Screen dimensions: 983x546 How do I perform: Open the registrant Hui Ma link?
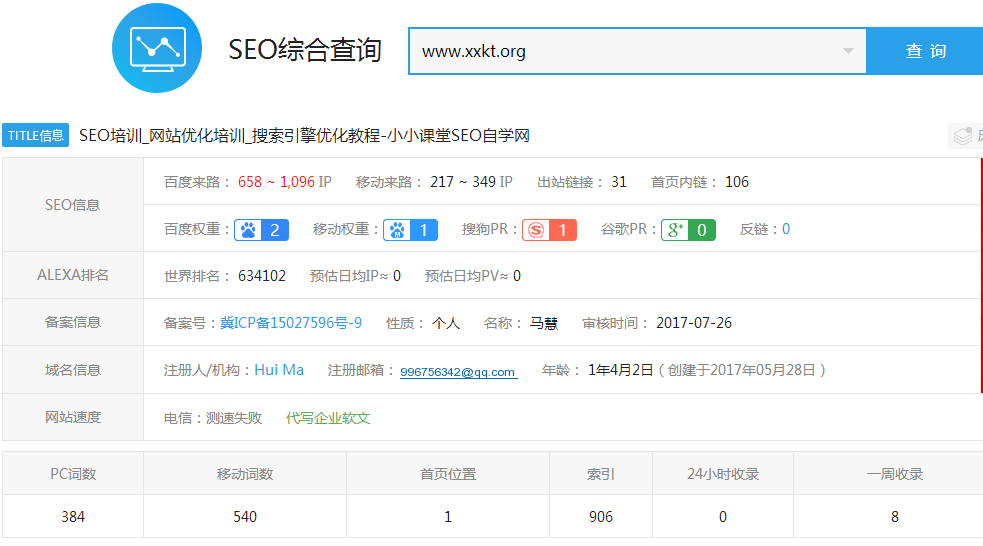pyautogui.click(x=279, y=370)
